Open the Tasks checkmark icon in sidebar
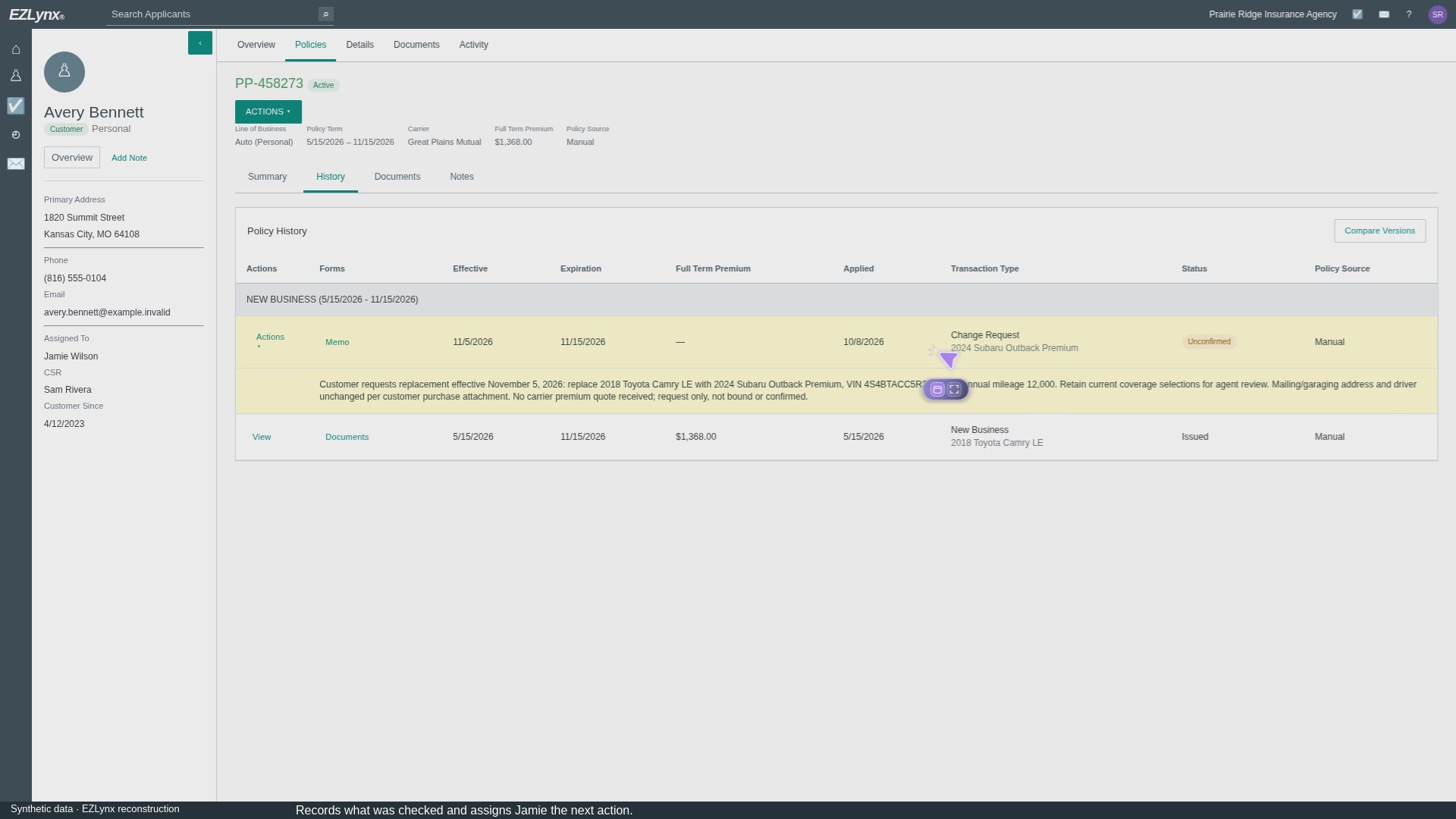This screenshot has width=1456, height=819. (x=16, y=105)
